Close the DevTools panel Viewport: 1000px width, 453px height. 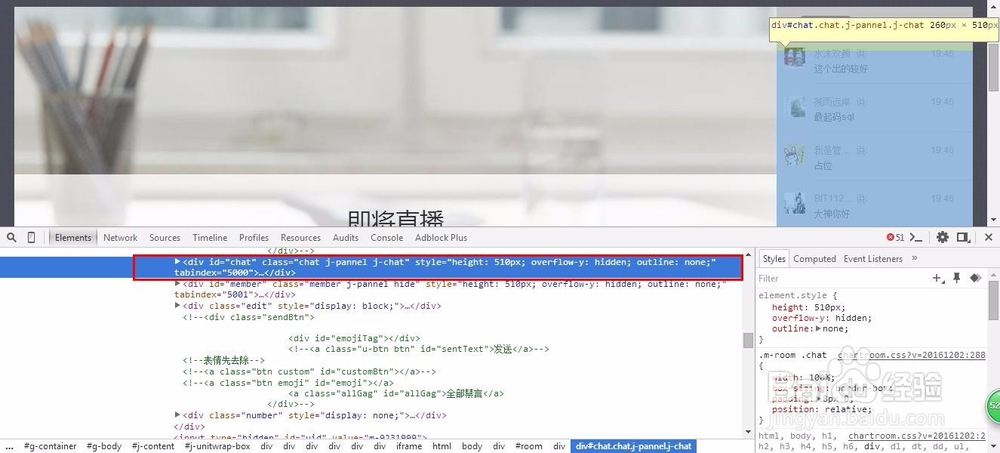click(988, 237)
